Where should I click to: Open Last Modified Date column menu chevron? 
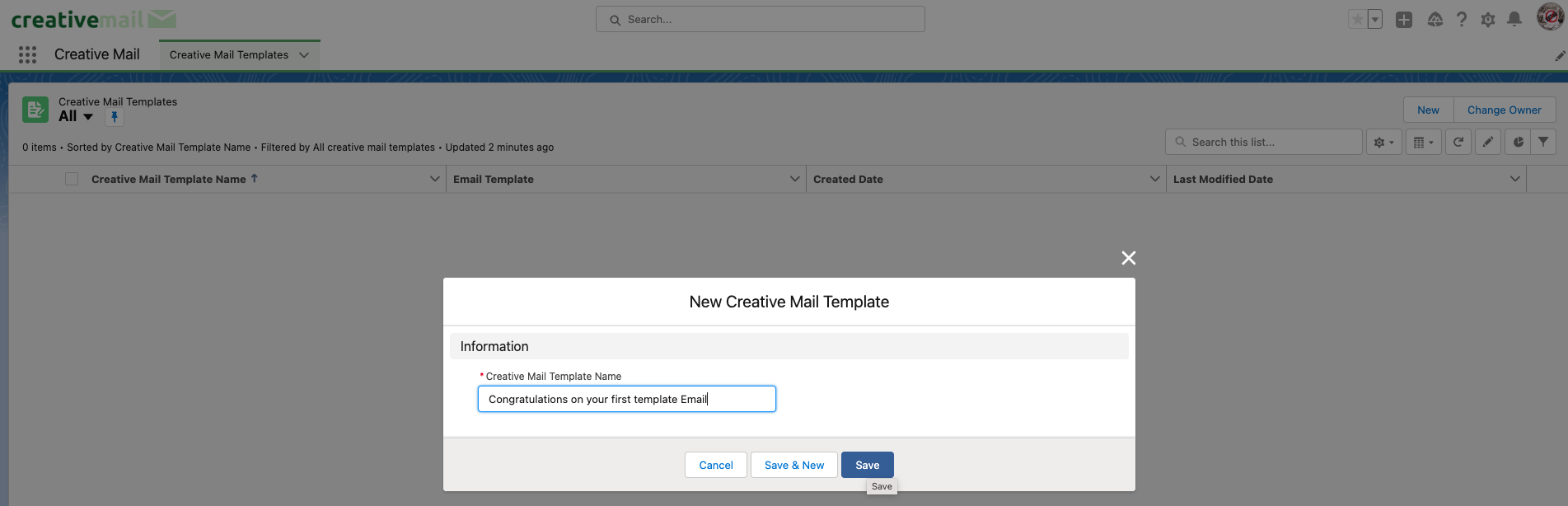(1515, 179)
